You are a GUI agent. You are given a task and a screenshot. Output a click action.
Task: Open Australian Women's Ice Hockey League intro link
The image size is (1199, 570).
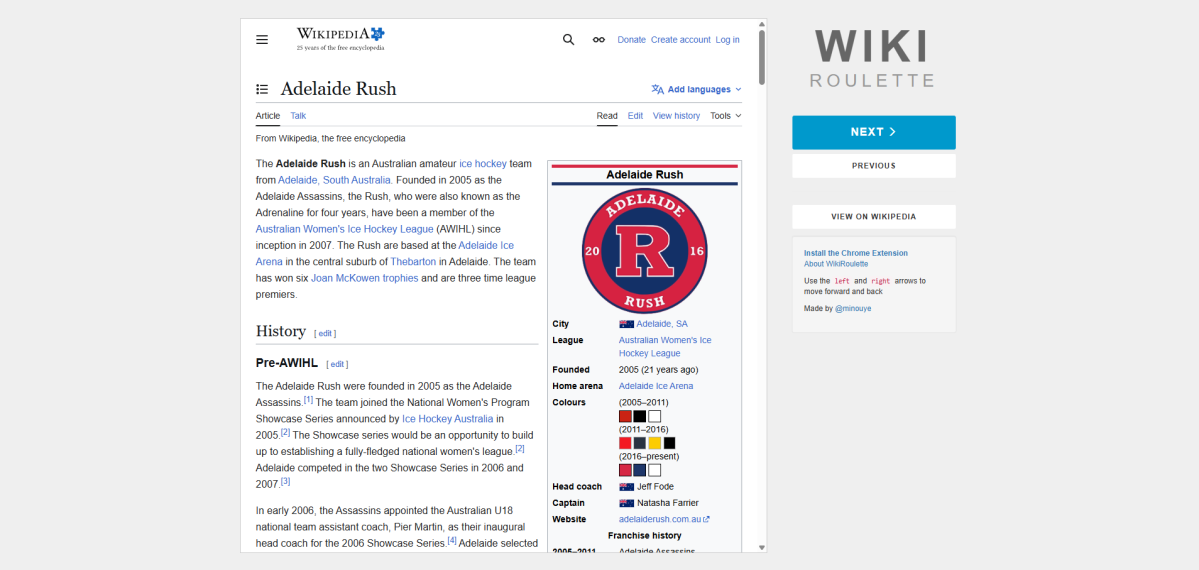(x=345, y=229)
